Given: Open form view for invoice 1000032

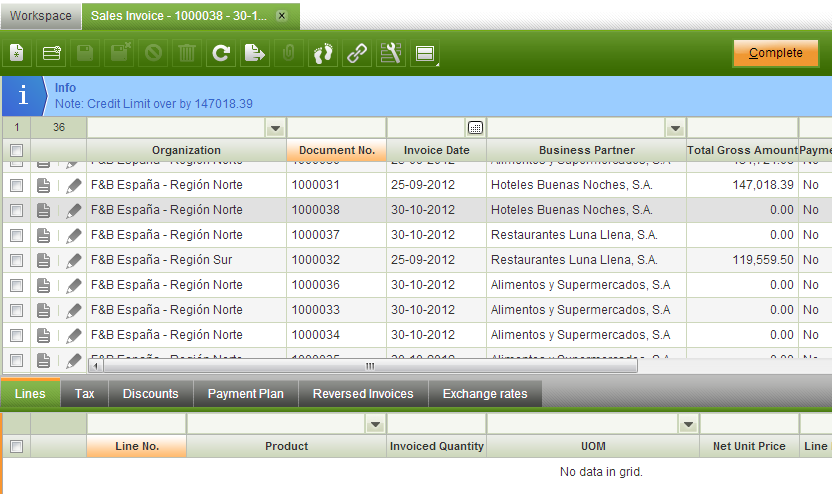Looking at the screenshot, I should [44, 260].
